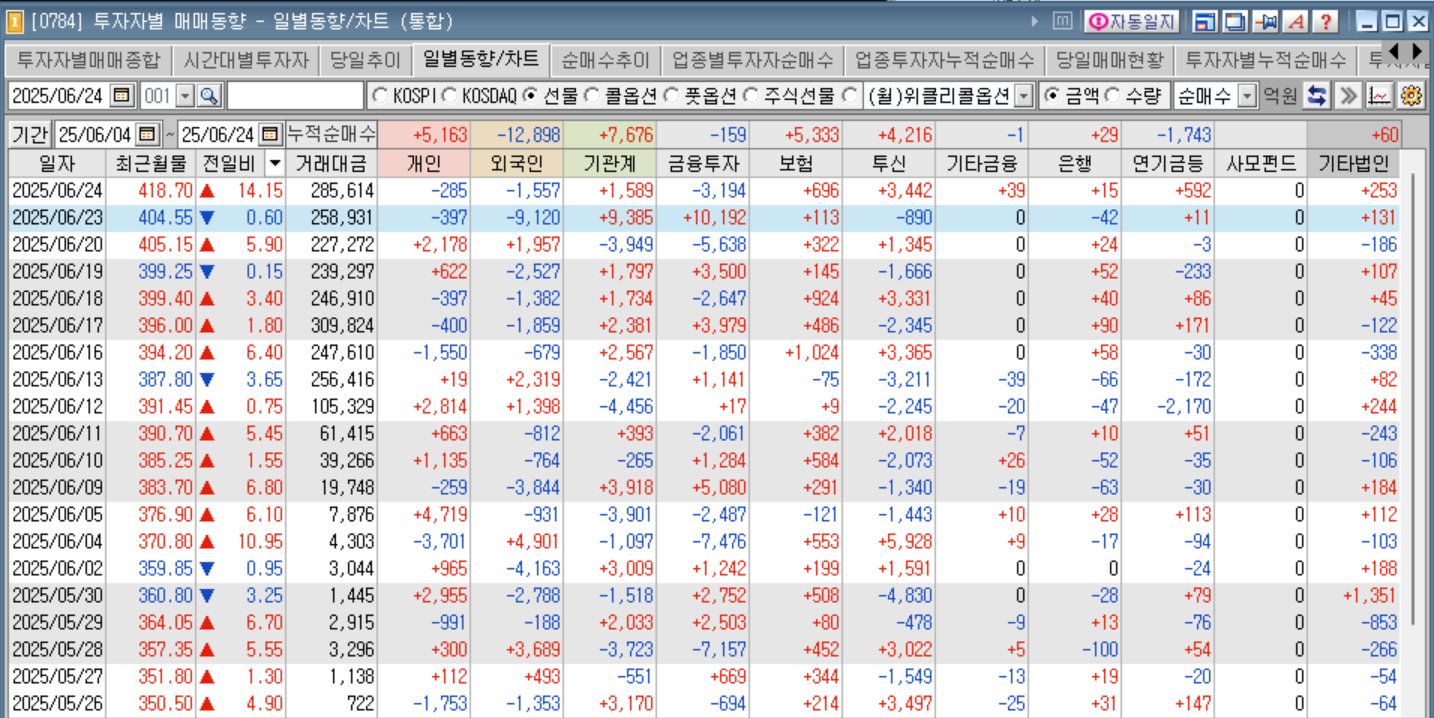Click the 기간 period button
The height and width of the screenshot is (718, 1434).
pyautogui.click(x=29, y=134)
